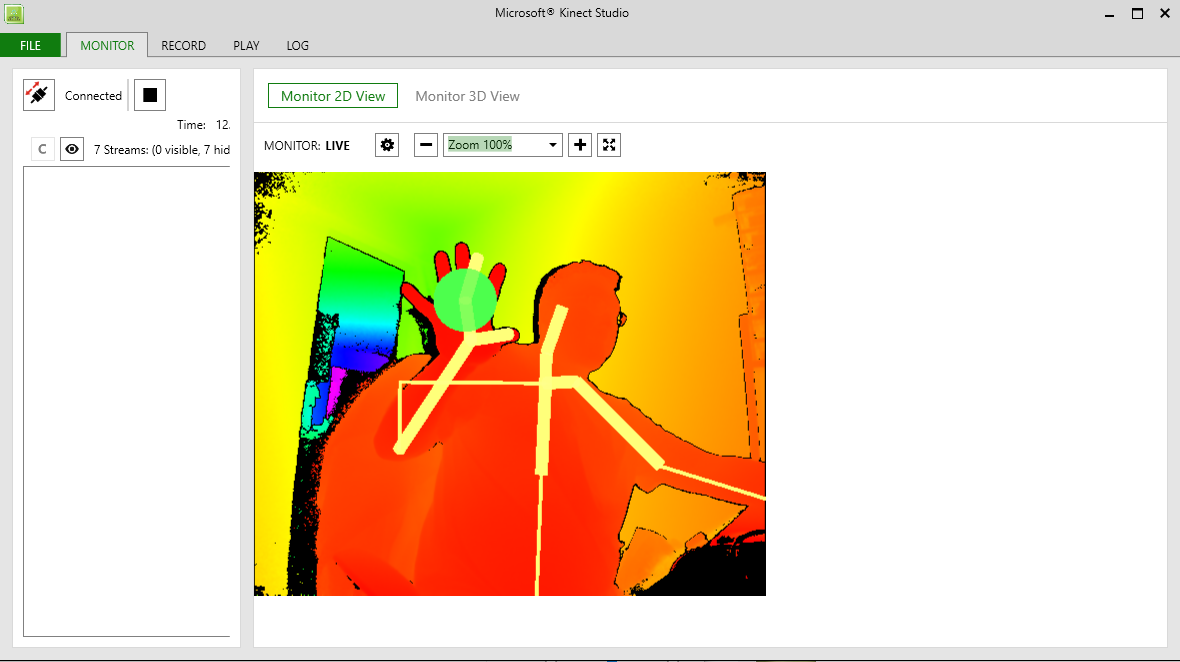
Task: Open the Zoom 100% dropdown
Action: click(503, 144)
